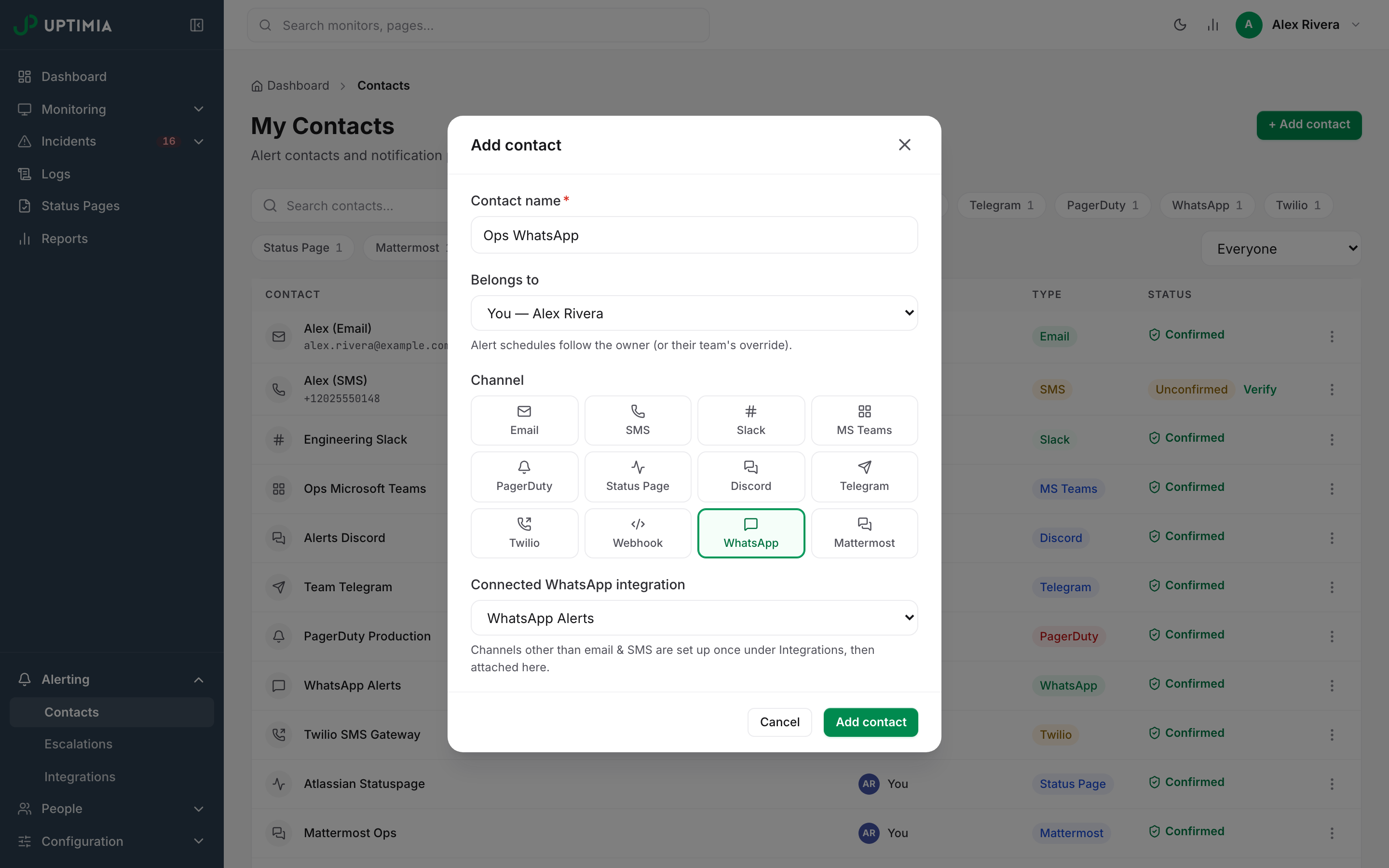Open the Alex Rivera account menu

pos(1299,25)
